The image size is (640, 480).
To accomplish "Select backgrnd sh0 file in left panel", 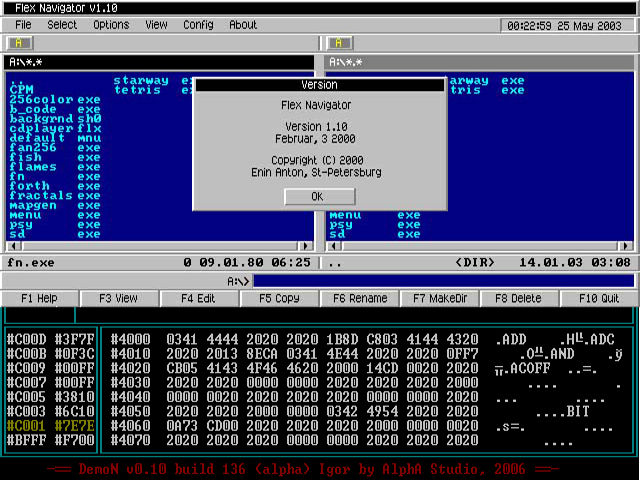I will tap(55, 119).
